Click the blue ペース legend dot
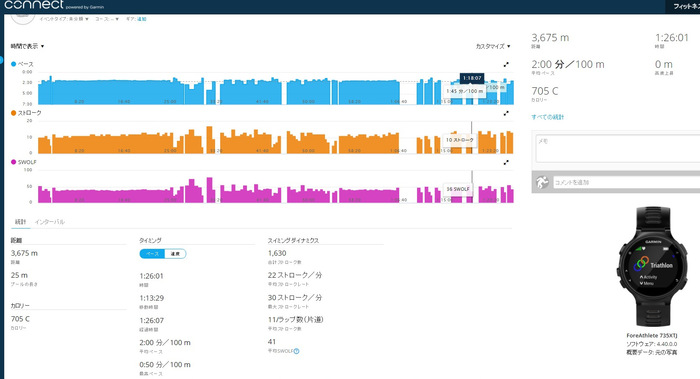The height and width of the screenshot is (379, 700). click(x=13, y=64)
